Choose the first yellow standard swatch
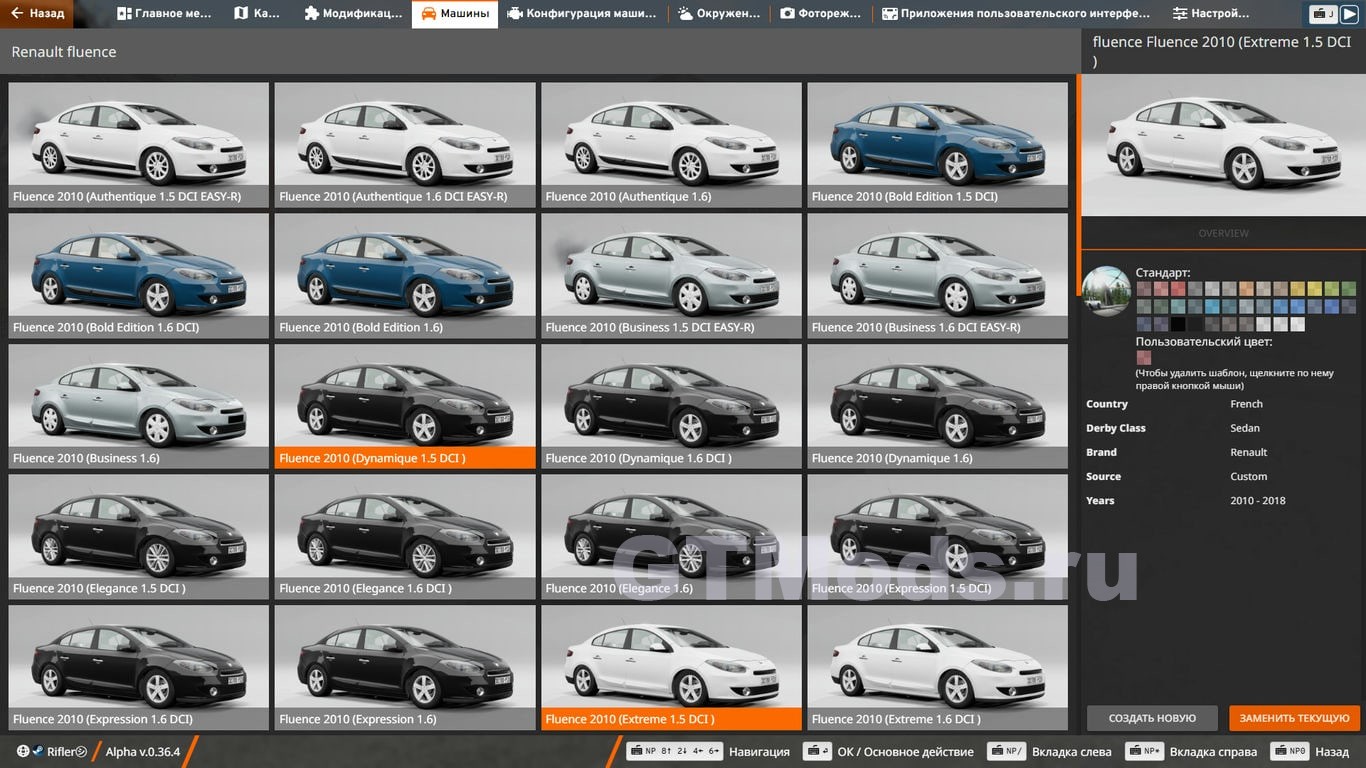 point(1298,289)
